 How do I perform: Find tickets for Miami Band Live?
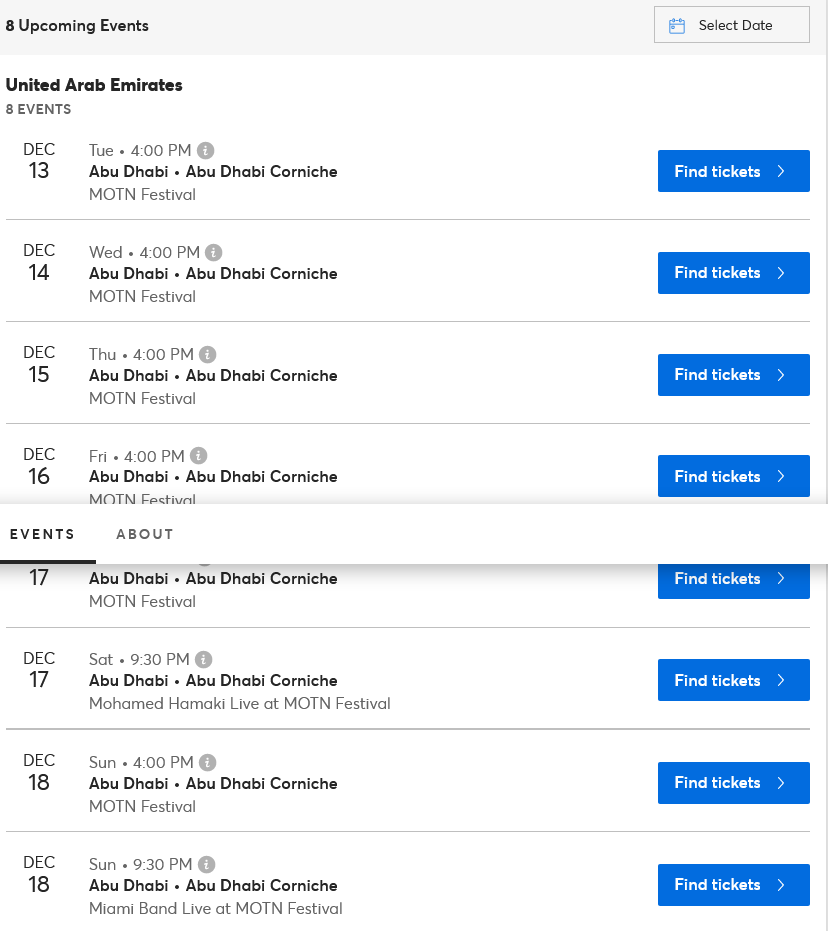[734, 885]
